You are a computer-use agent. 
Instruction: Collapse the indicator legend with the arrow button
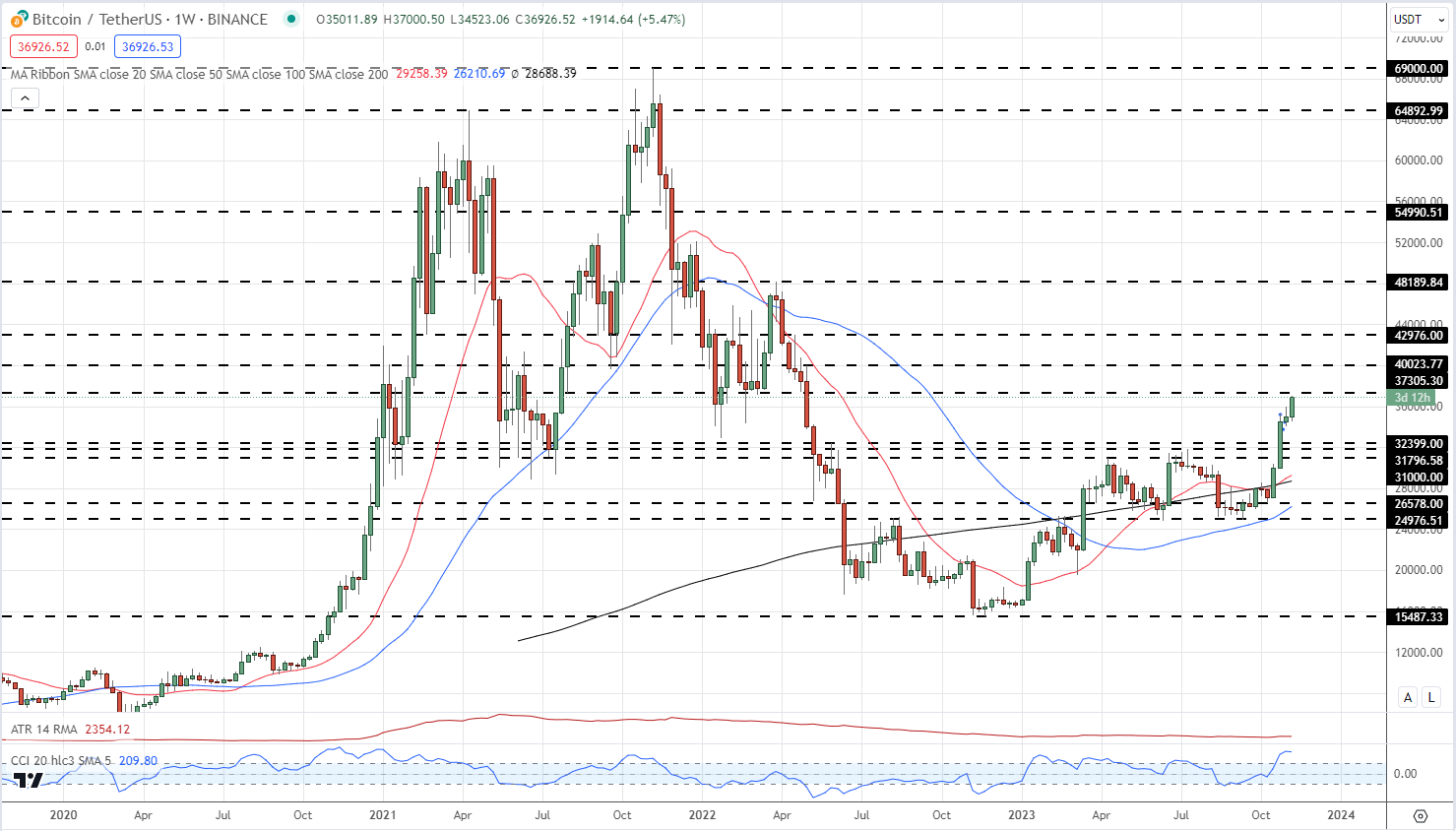click(x=25, y=97)
